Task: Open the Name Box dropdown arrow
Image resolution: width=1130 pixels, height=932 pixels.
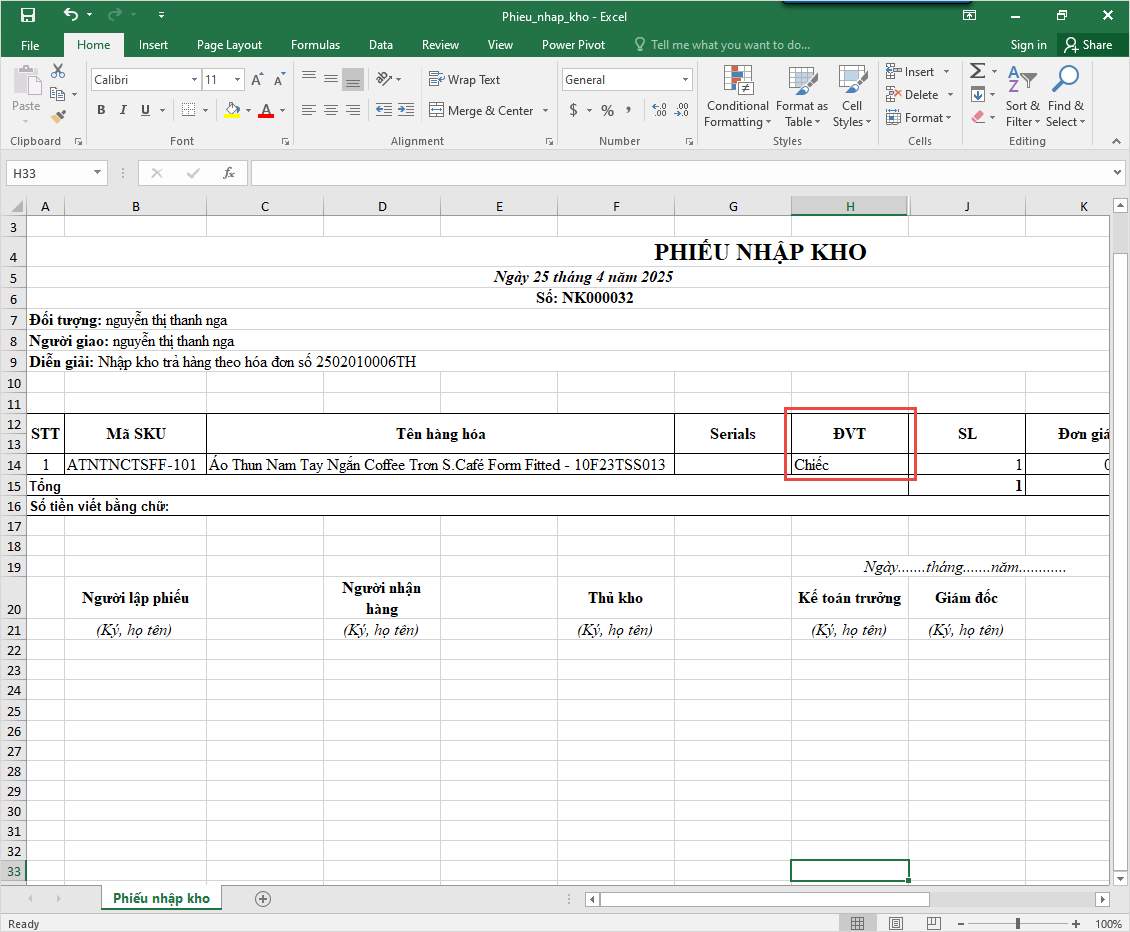Action: 97,173
